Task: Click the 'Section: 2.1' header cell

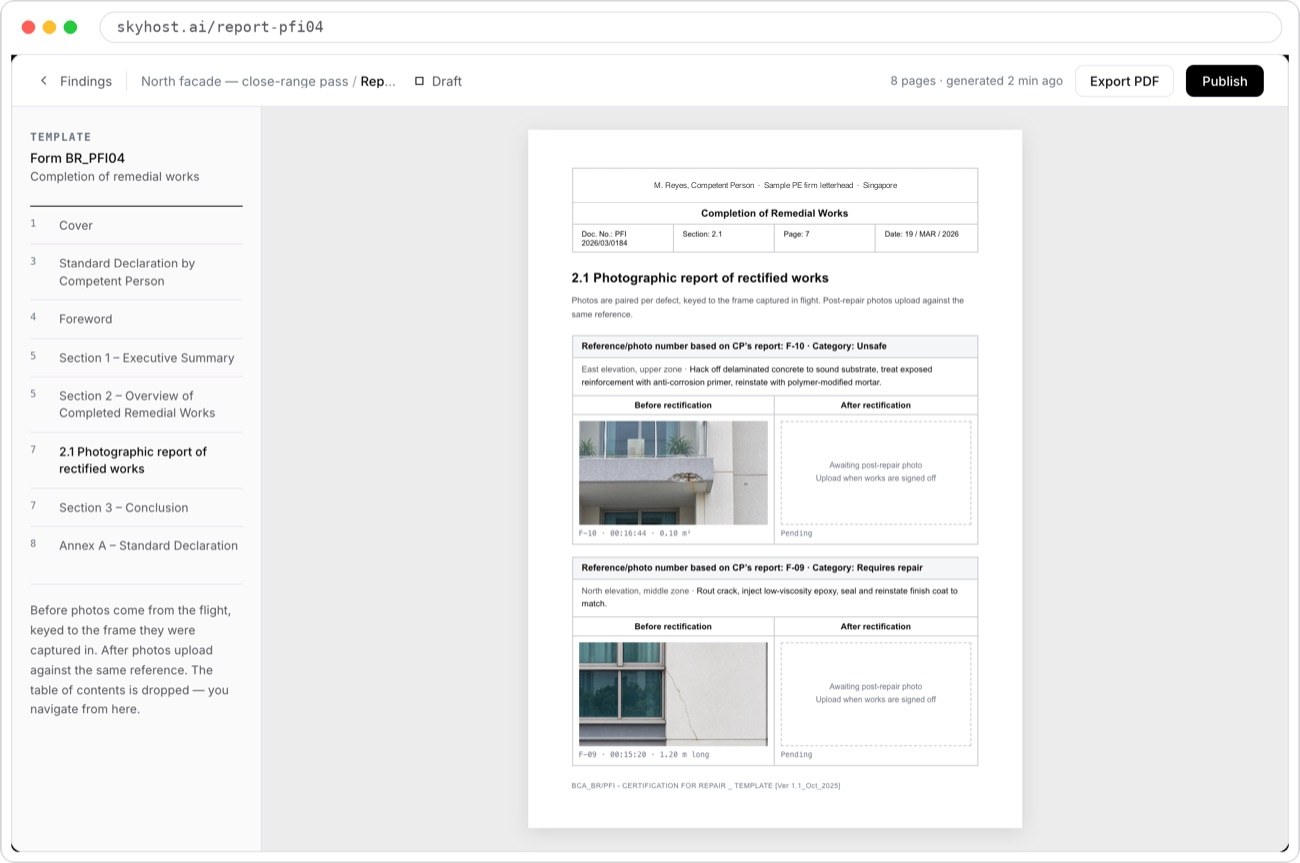Action: 724,238
